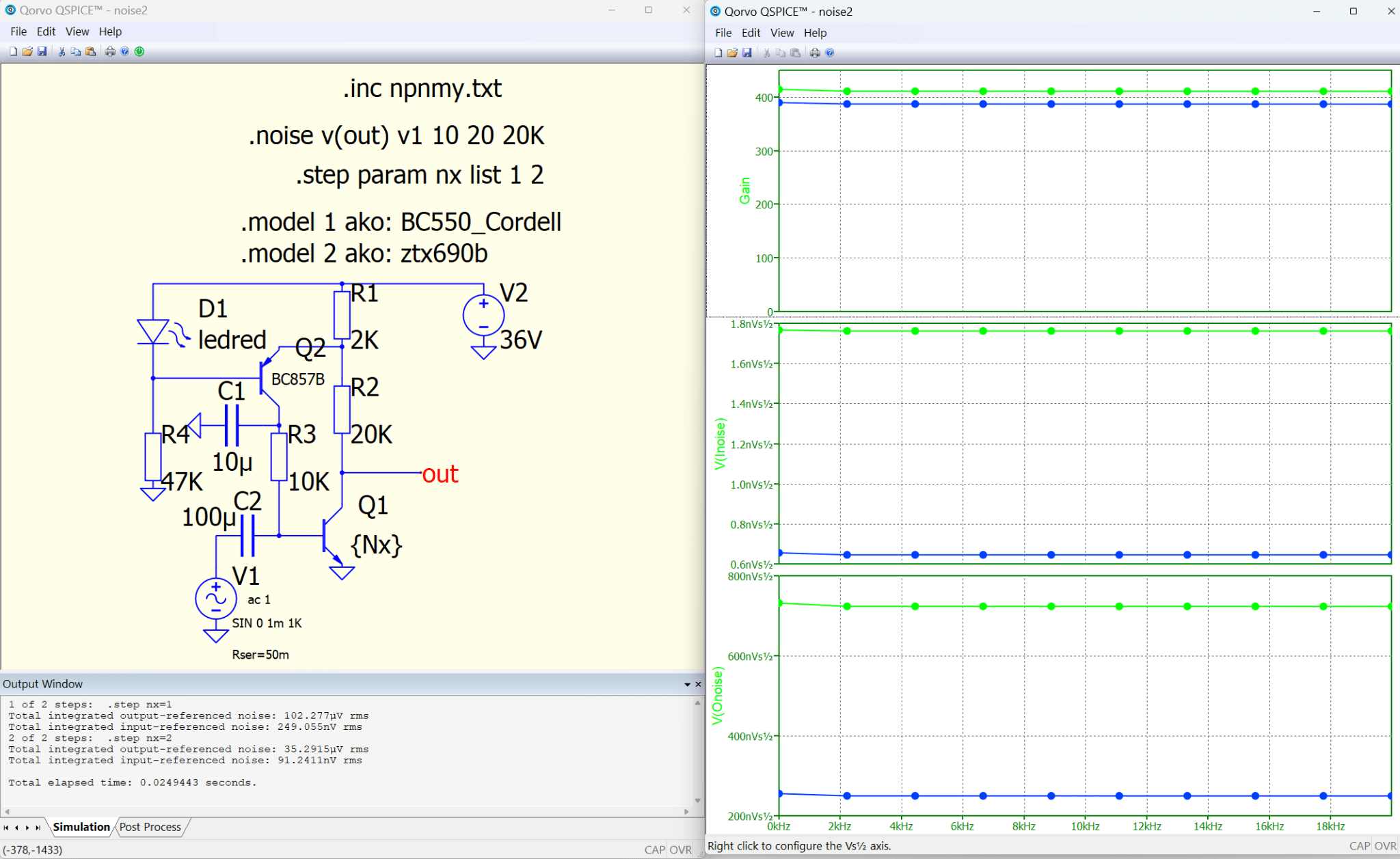Screen dimensions: 1400x859
Task: Open View menu in right plot window
Action: click(x=782, y=33)
